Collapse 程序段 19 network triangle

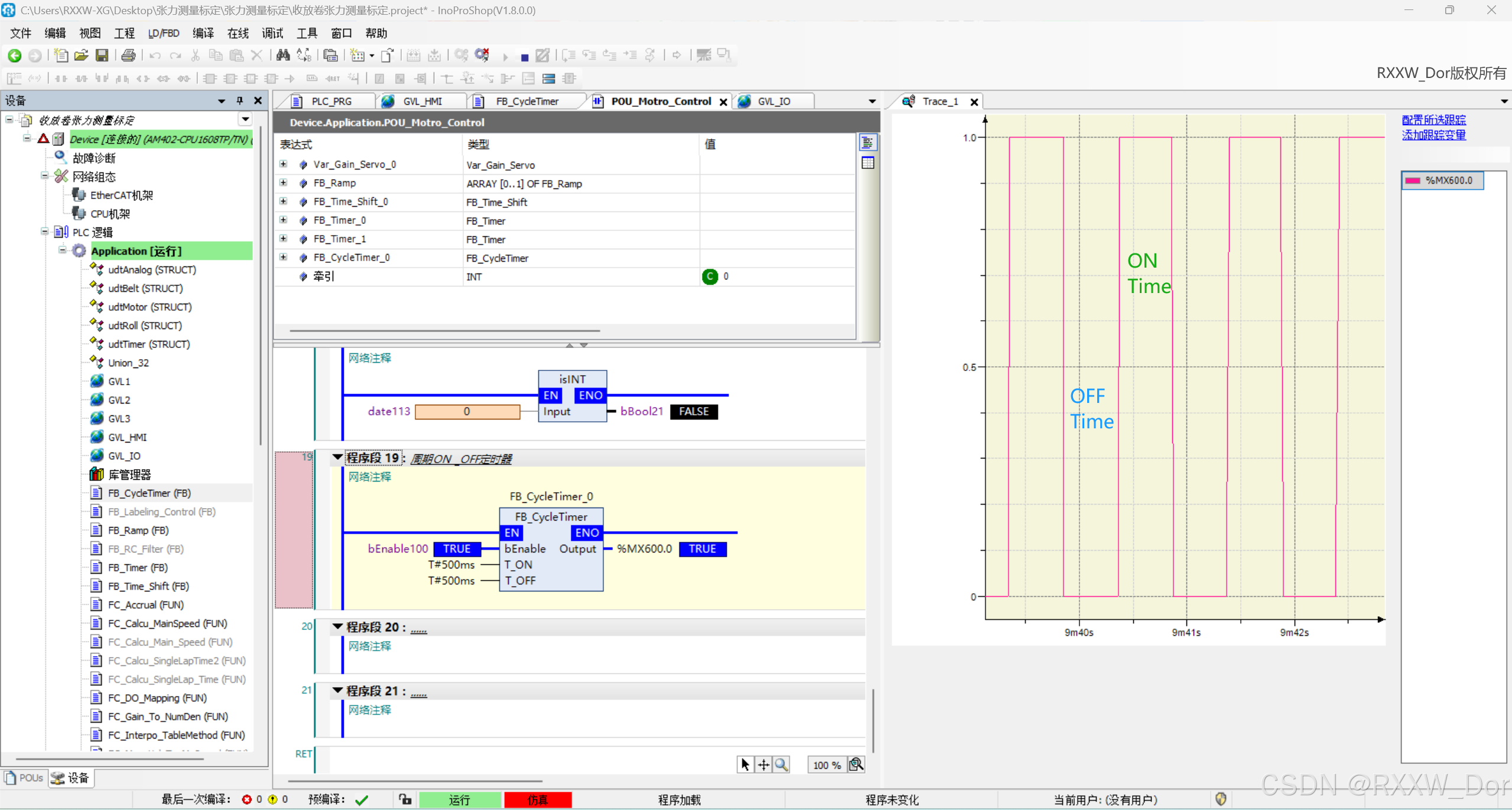pos(337,457)
